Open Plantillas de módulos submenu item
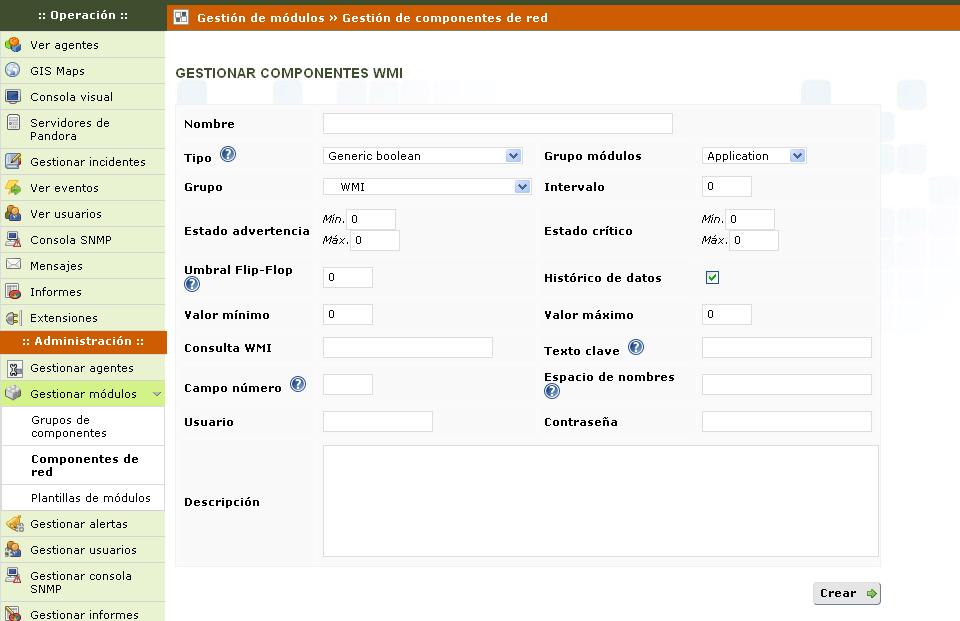Screen dimensions: 960x621 90,498
